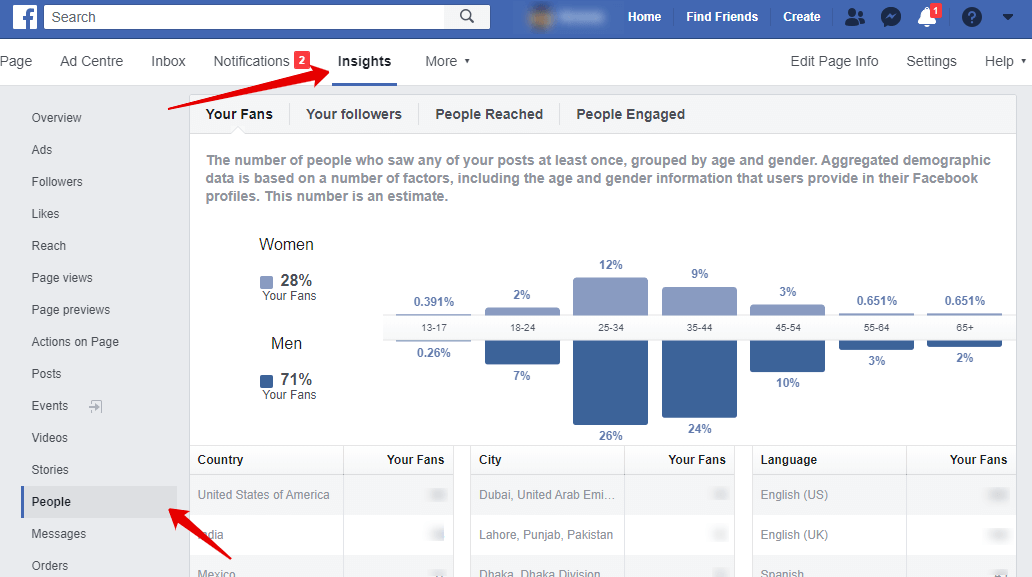Open page Settings
The image size is (1032, 577).
point(931,61)
